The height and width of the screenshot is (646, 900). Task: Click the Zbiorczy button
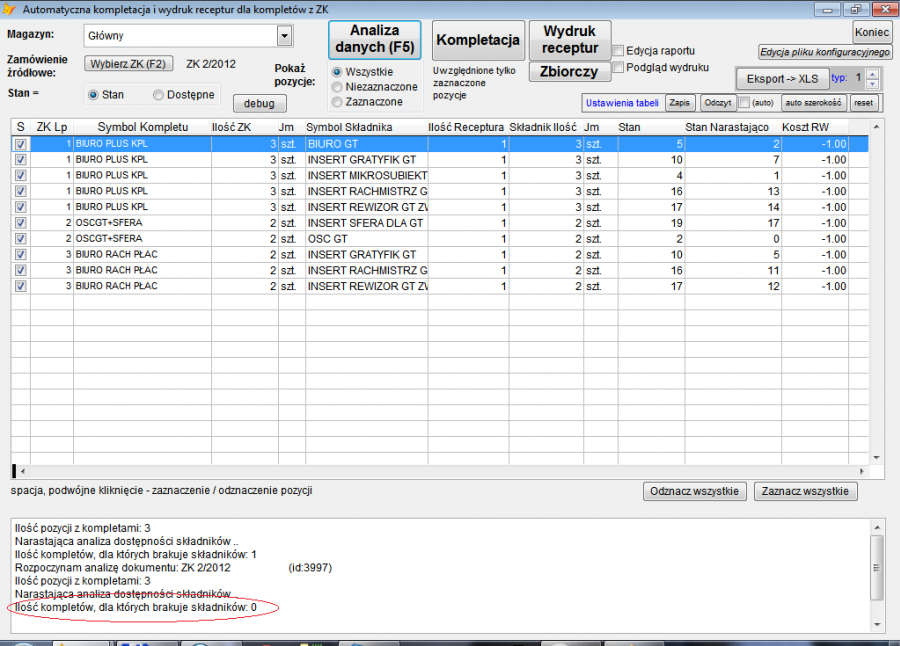coord(569,72)
